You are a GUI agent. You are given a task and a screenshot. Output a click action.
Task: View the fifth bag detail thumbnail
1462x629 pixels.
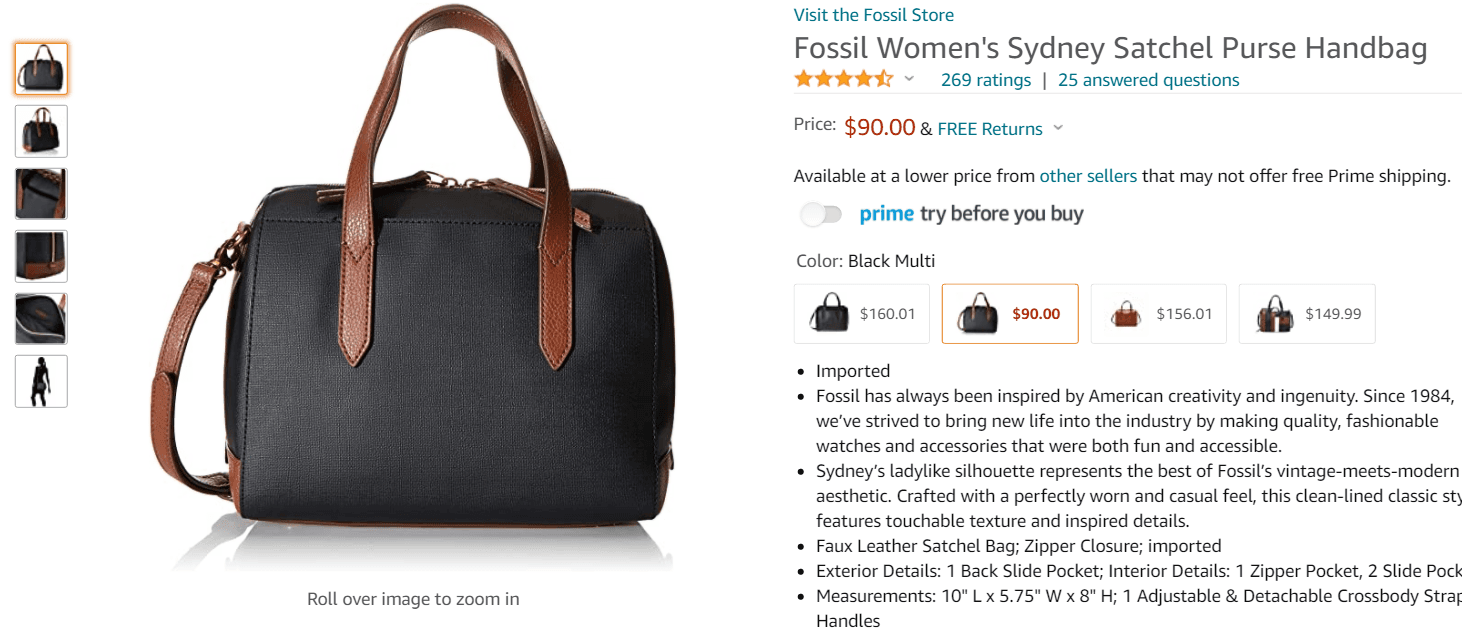coord(40,319)
